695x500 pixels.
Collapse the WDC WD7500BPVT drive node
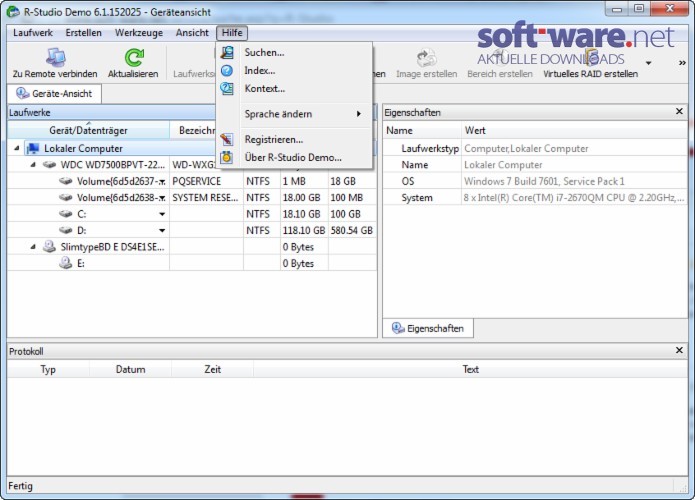point(33,165)
